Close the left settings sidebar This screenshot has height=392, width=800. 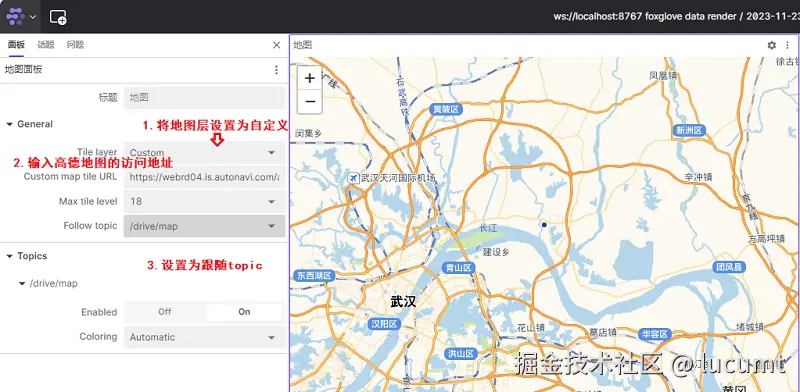click(x=277, y=45)
